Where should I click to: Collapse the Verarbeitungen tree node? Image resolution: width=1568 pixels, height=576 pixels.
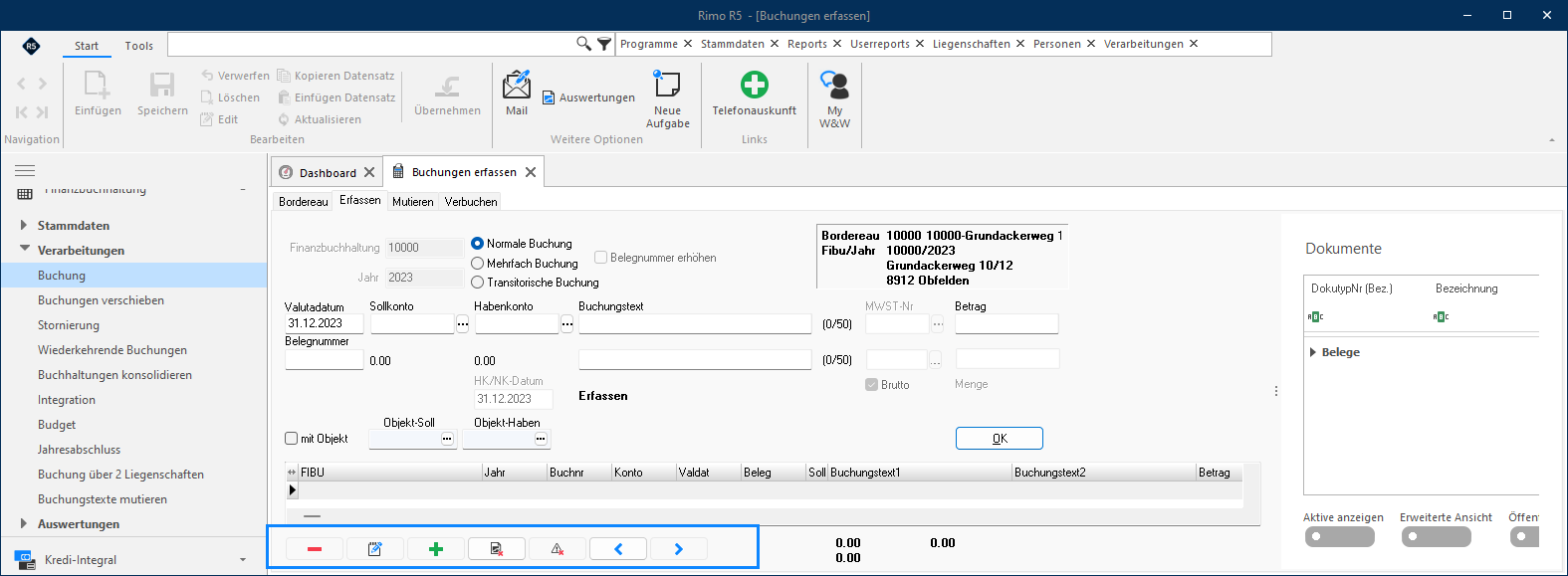click(x=24, y=250)
